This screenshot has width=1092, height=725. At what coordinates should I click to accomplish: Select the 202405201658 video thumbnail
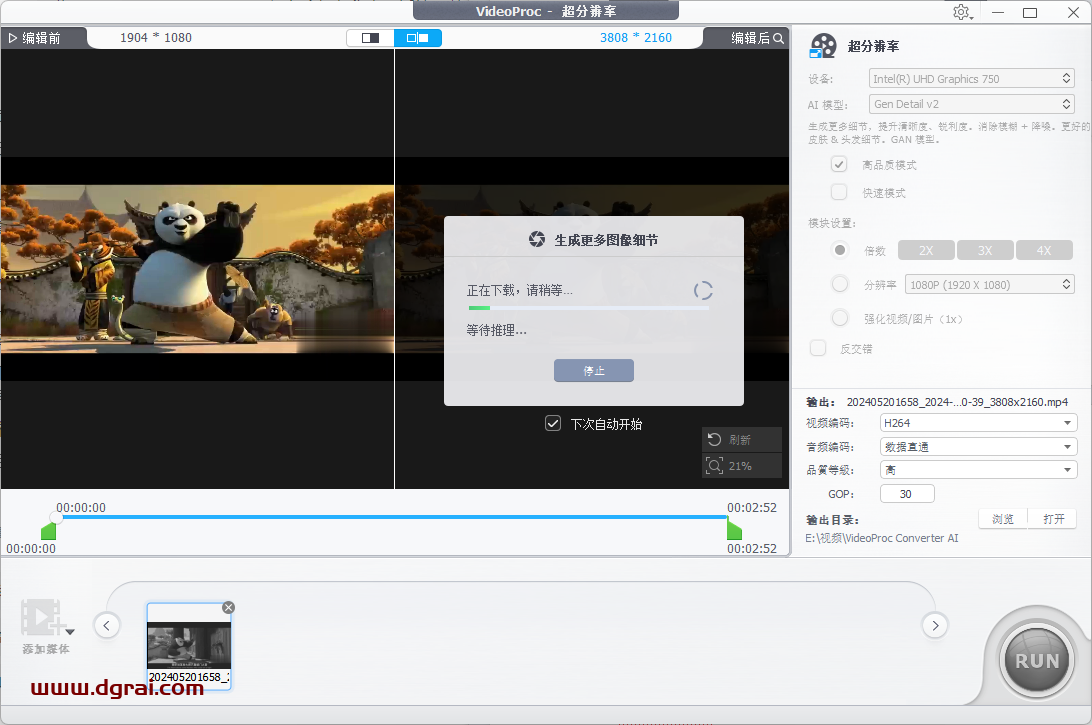tap(189, 646)
